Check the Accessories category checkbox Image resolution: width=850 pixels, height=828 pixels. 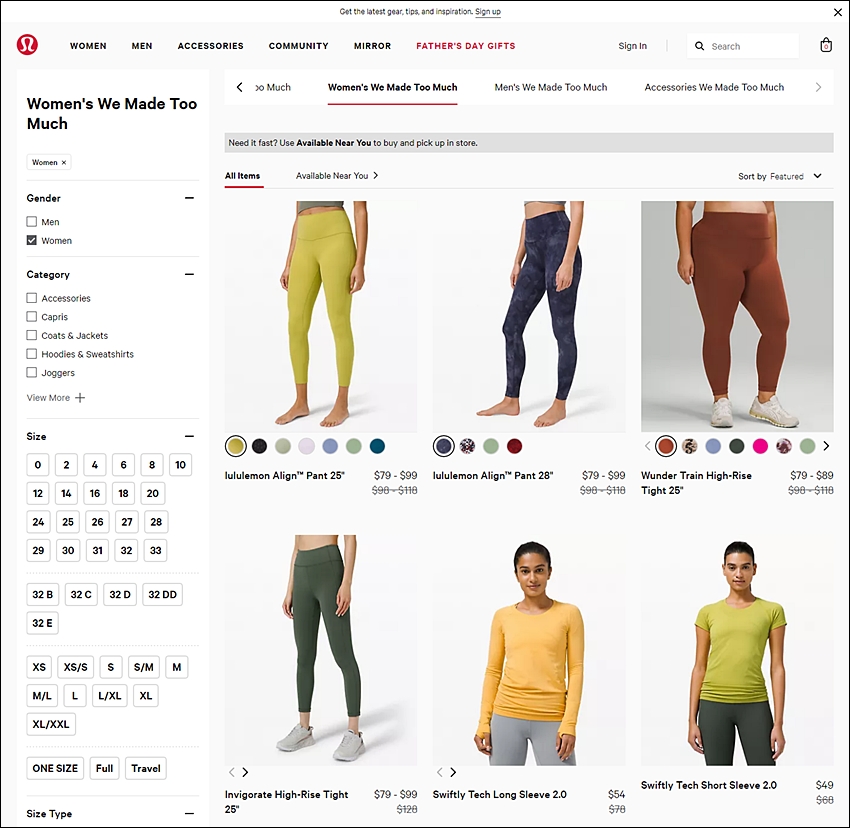coord(31,298)
